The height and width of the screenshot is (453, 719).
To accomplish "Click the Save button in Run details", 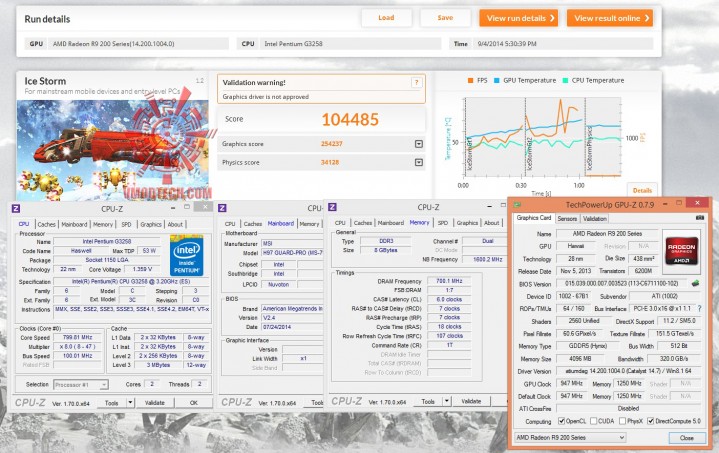I will pos(445,18).
